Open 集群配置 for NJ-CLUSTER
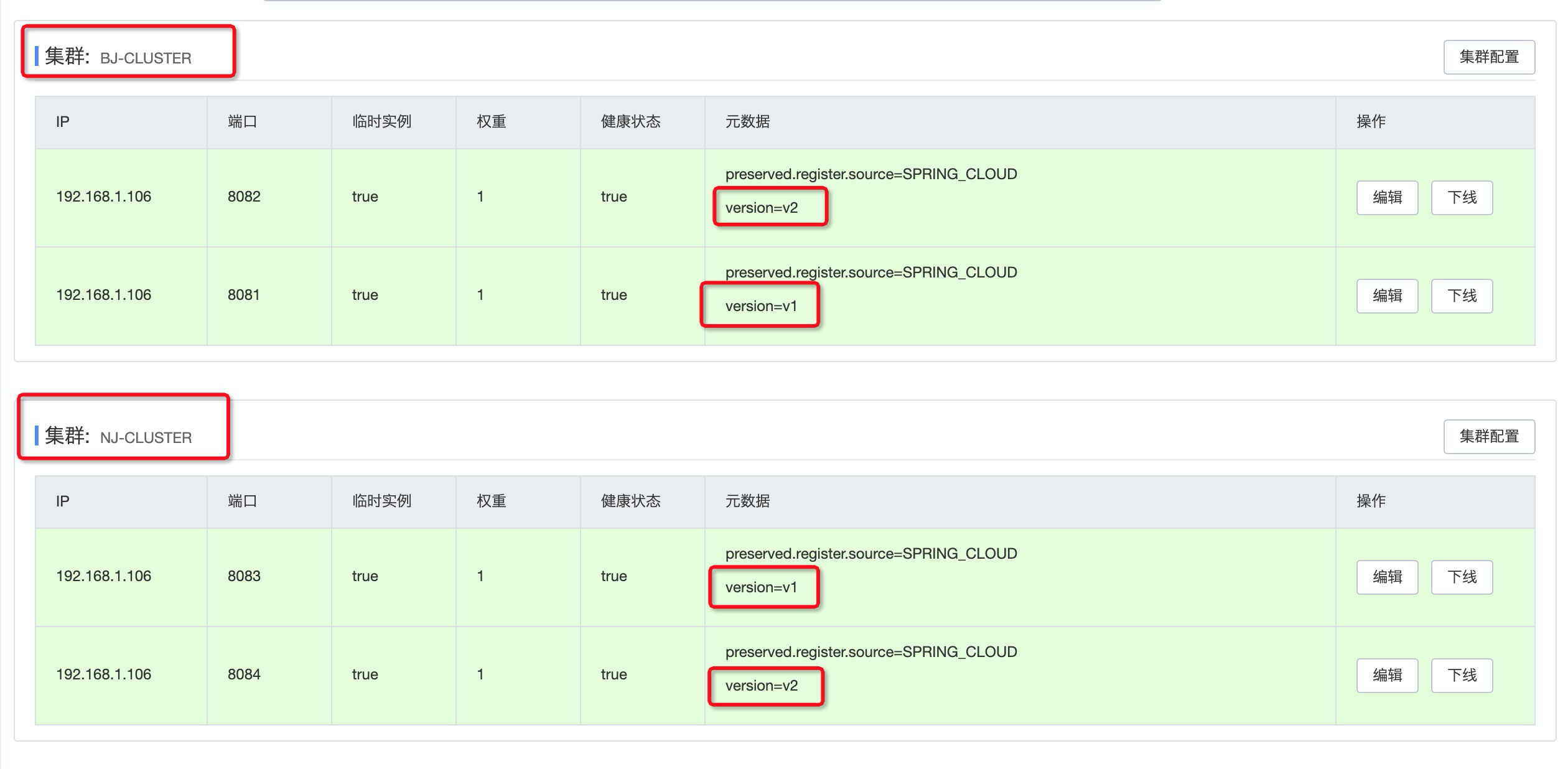Viewport: 1568px width, 769px height. (1489, 437)
